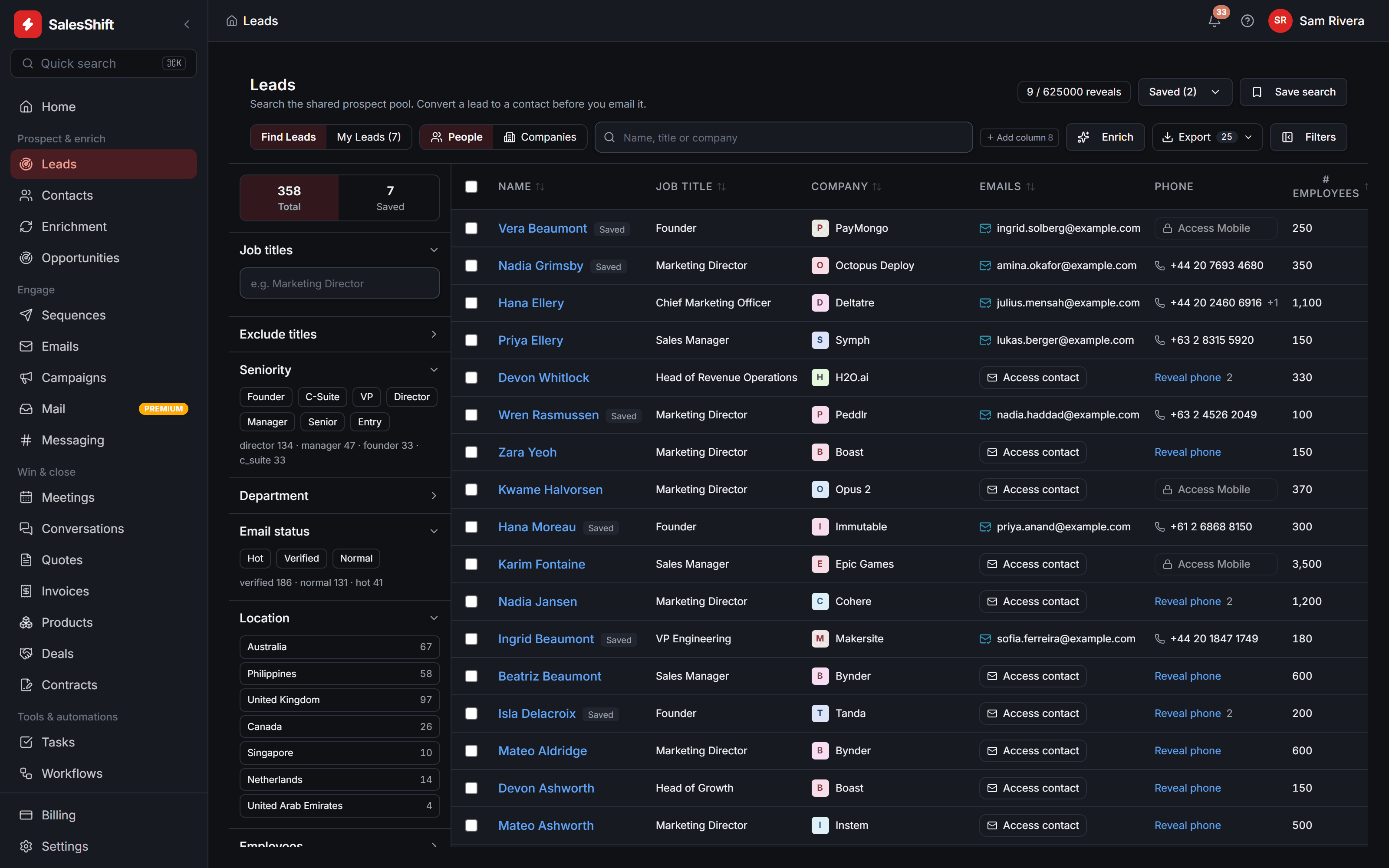1389x868 pixels.
Task: Click the SalesShift lightning logo icon
Action: pyautogui.click(x=27, y=24)
